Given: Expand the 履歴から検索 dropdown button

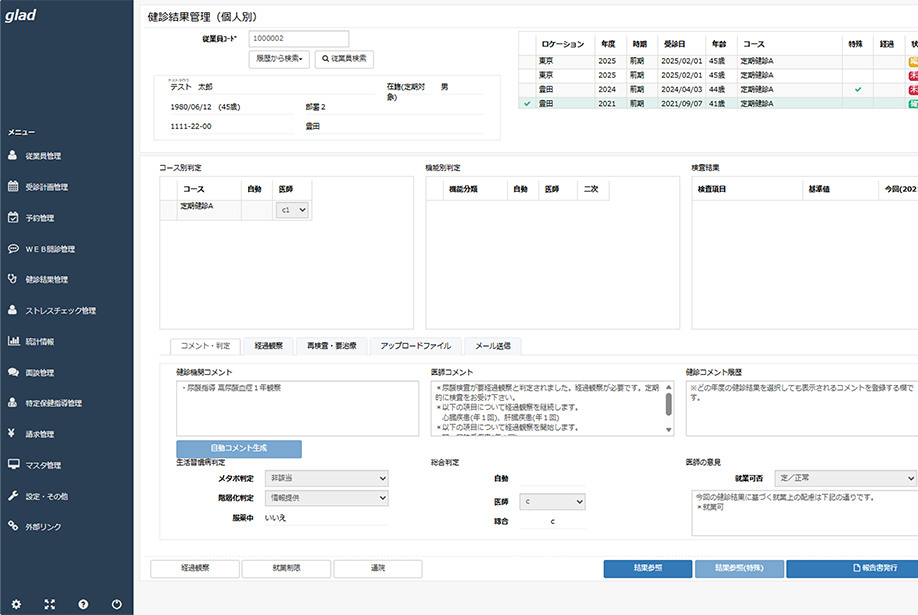Looking at the screenshot, I should tap(279, 59).
